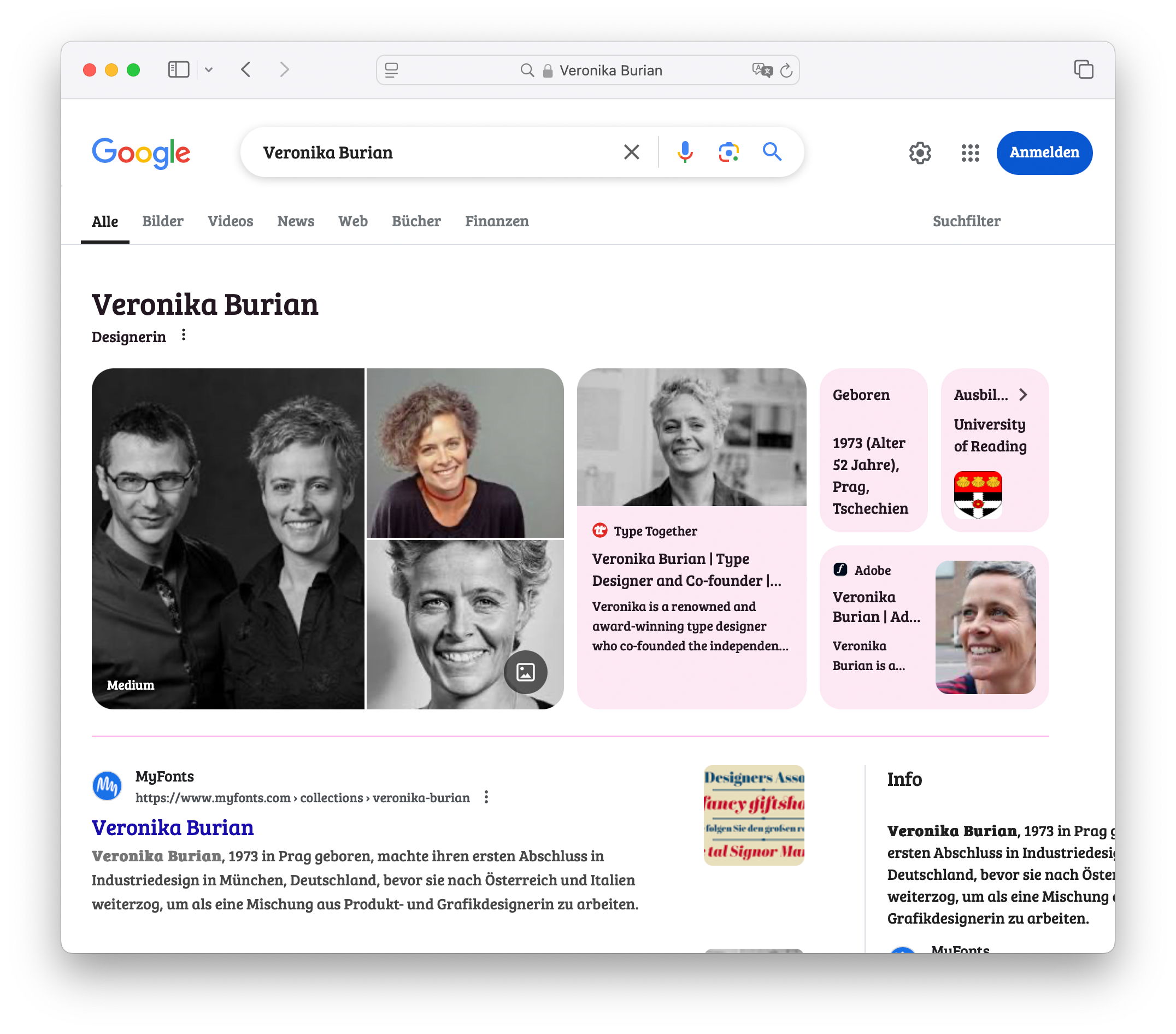This screenshot has width=1176, height=1034.
Task: Open the myfonts.com result URL
Action: tap(302, 798)
